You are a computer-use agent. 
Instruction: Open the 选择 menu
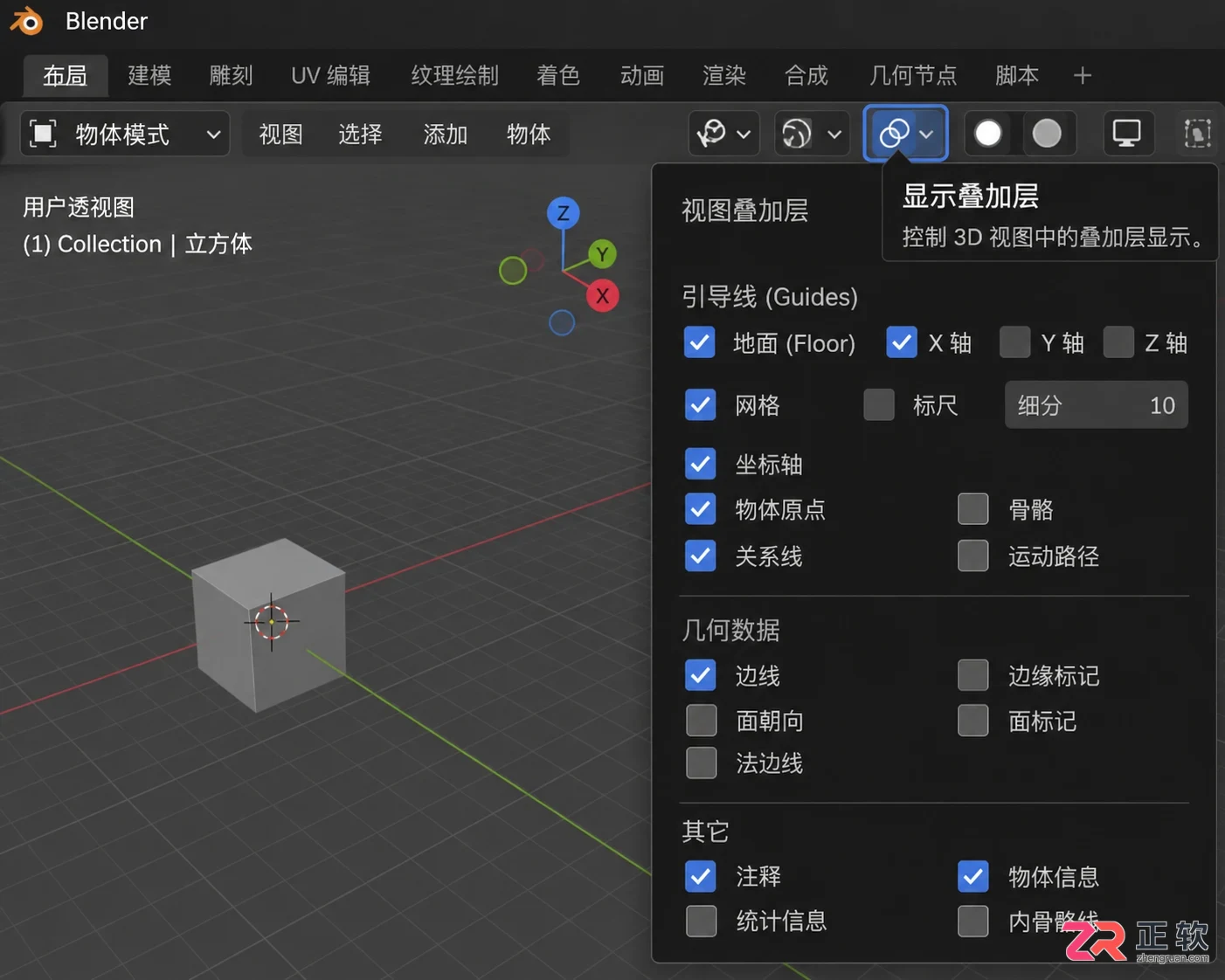click(x=360, y=134)
